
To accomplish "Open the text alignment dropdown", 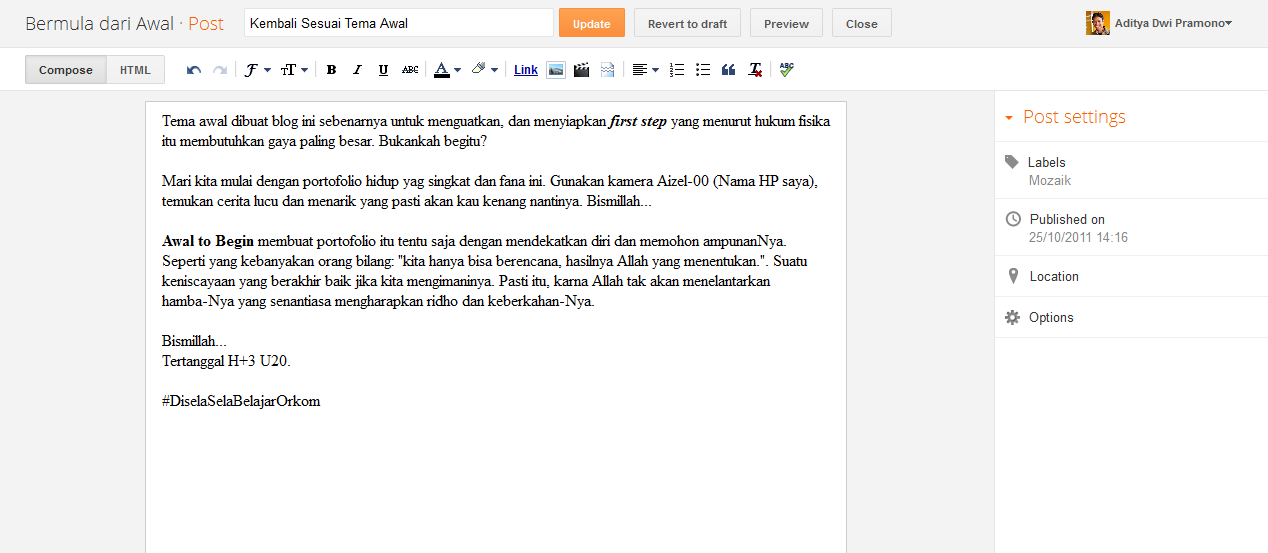I will coord(645,70).
